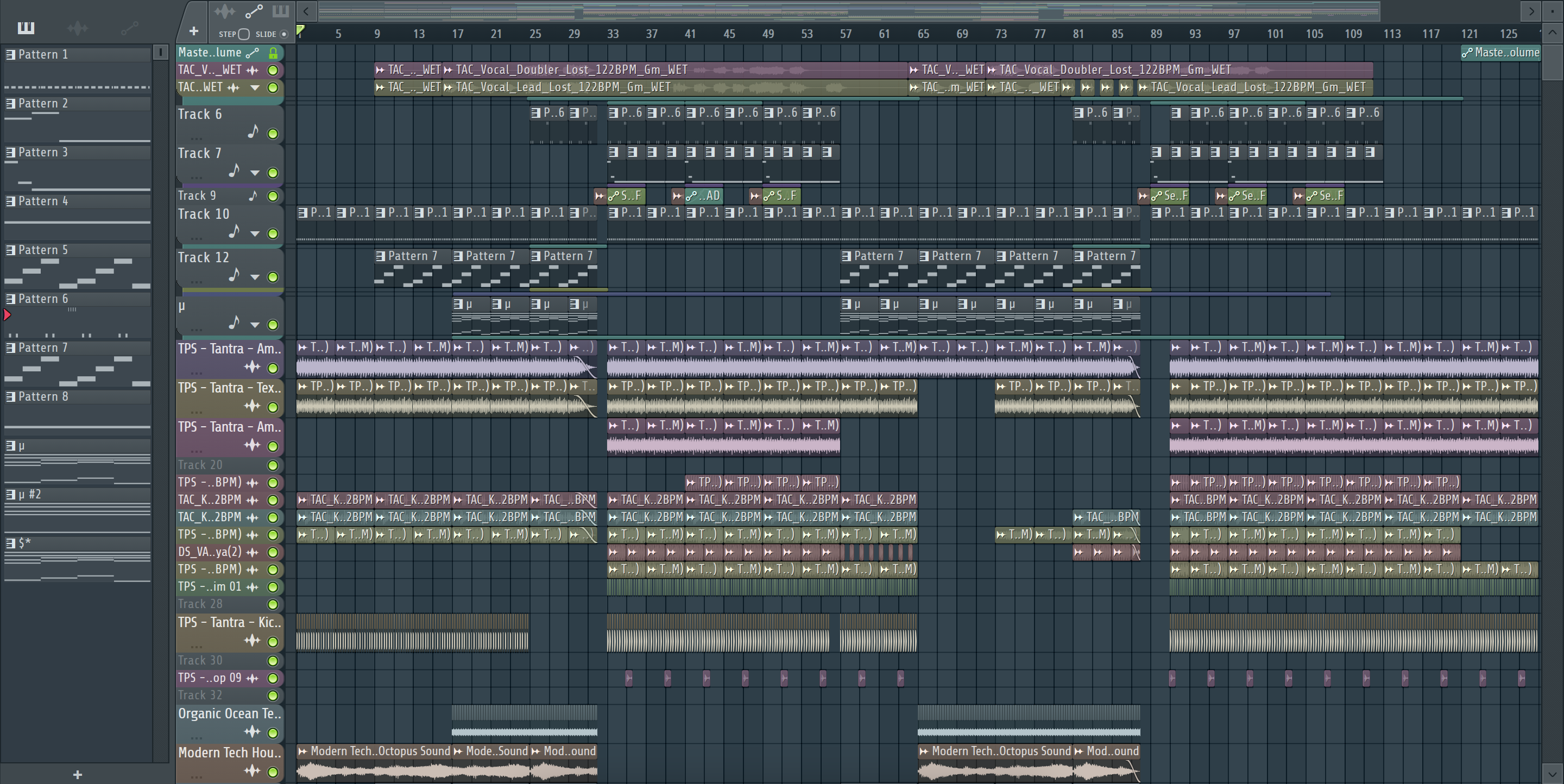This screenshot has height=784, width=1564.
Task: Click the green playback position marker
Action: pyautogui.click(x=300, y=29)
